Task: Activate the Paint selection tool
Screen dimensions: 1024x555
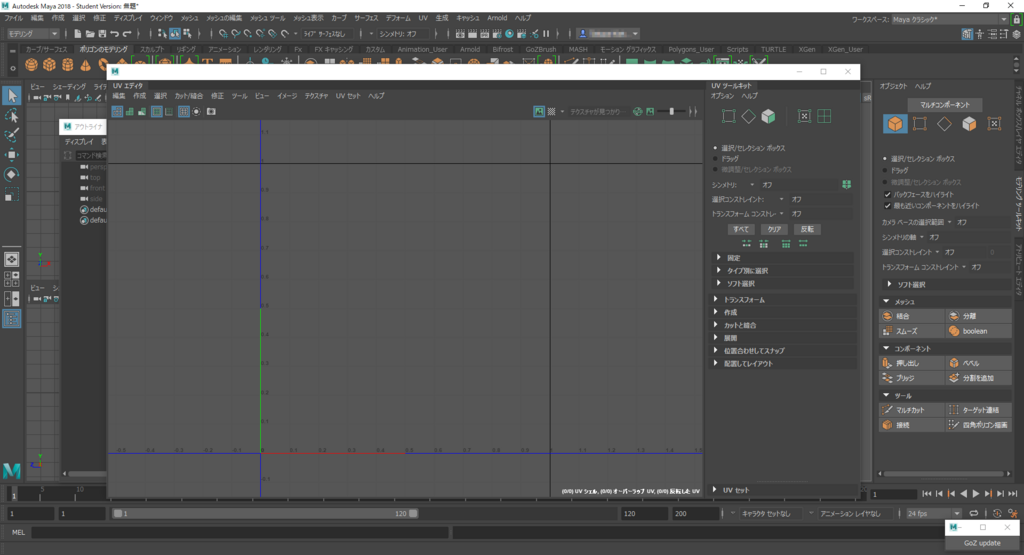Action: [x=12, y=135]
